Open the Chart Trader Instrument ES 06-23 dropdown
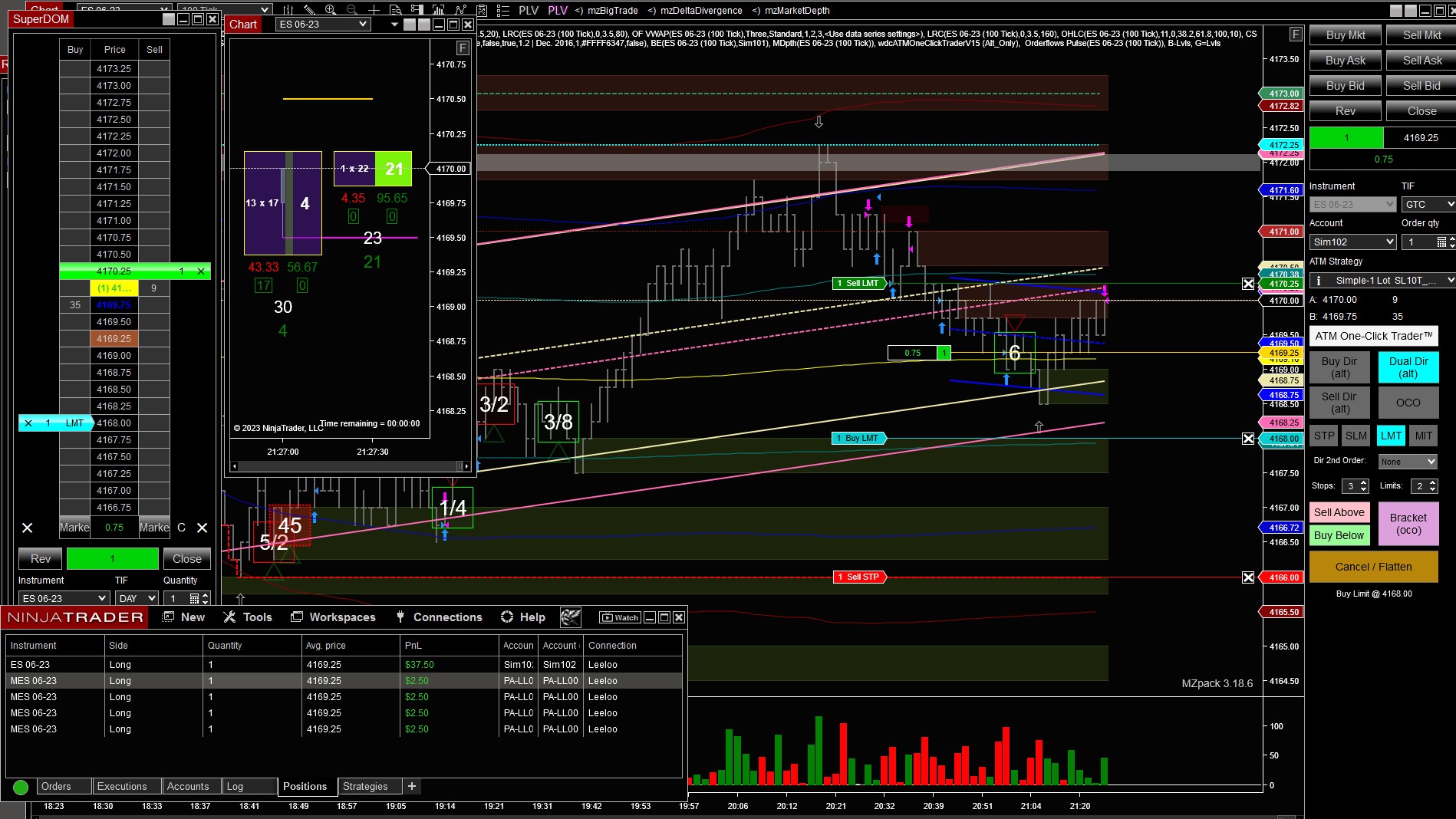 tap(1352, 204)
